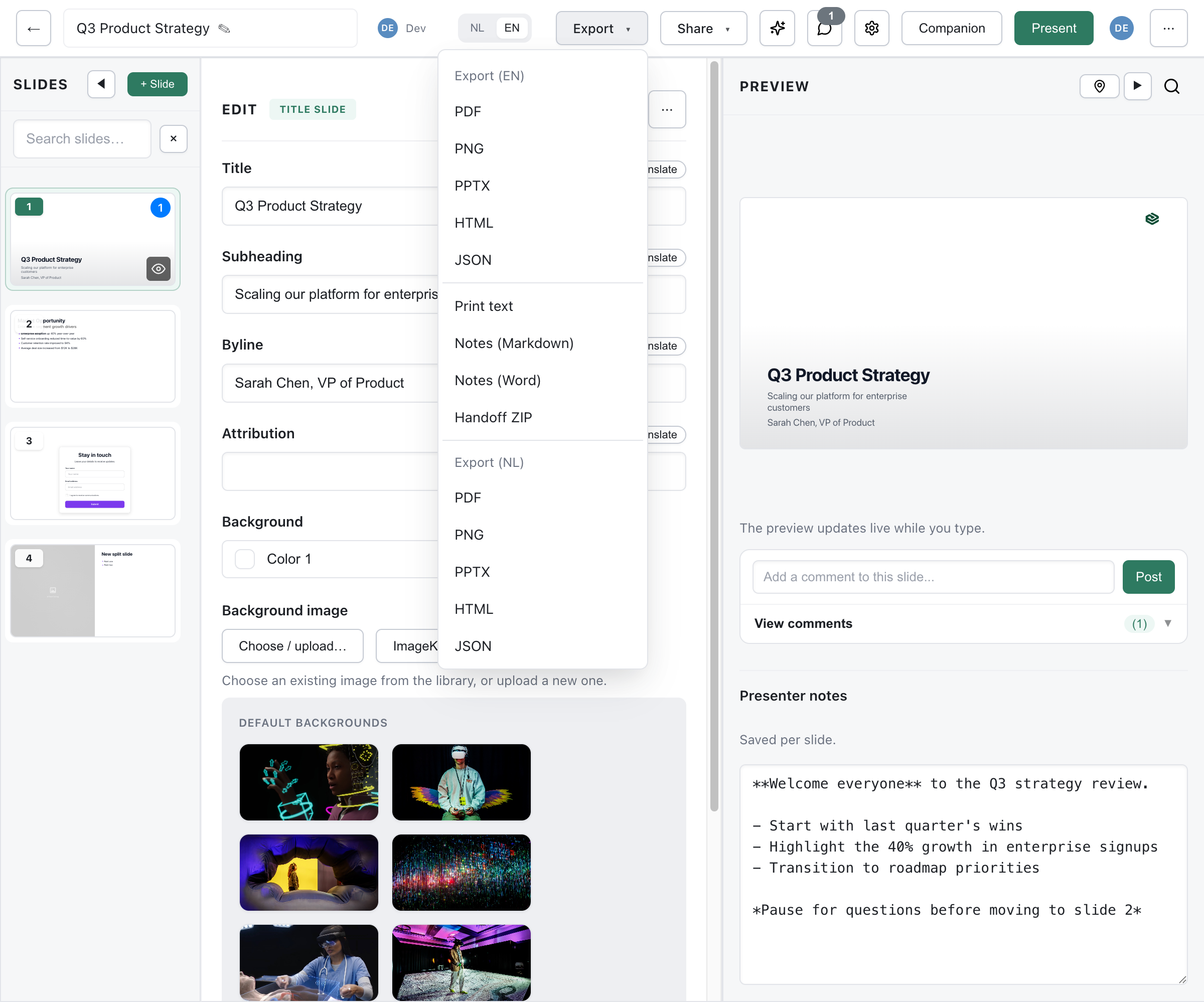Open the Share dropdown

(x=703, y=28)
